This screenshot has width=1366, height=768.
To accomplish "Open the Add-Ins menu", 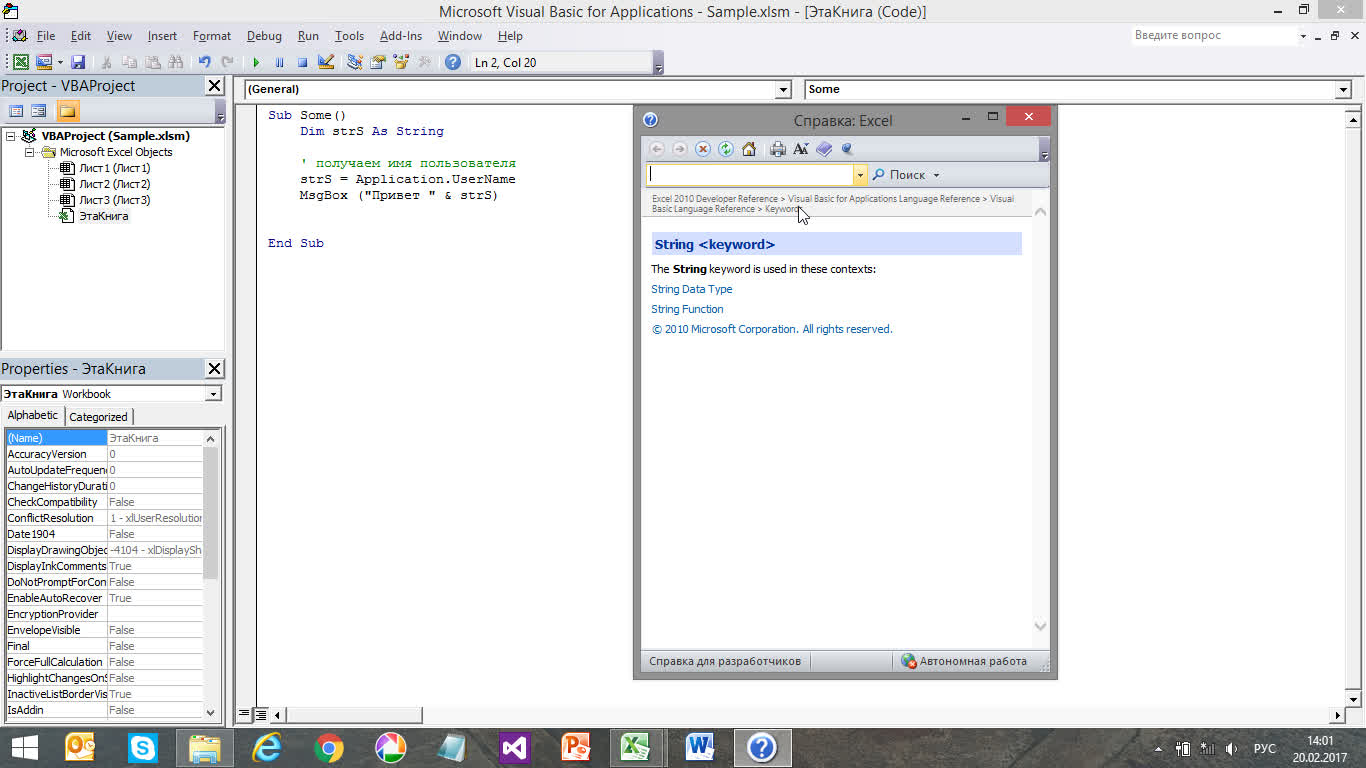I will (401, 36).
